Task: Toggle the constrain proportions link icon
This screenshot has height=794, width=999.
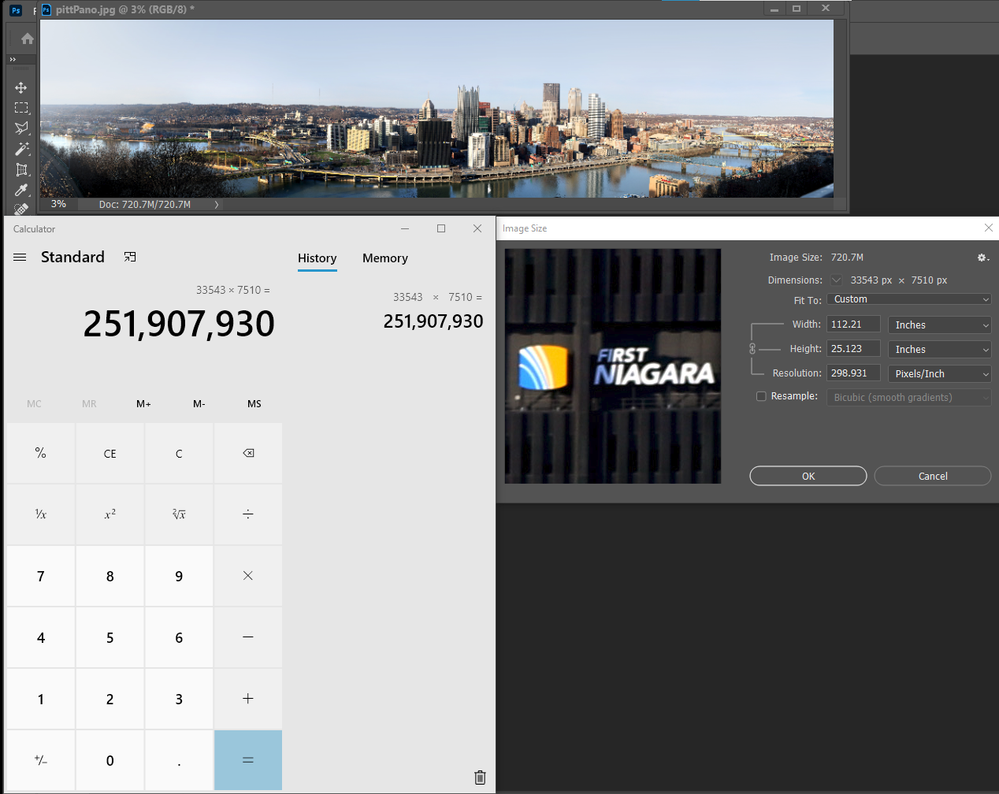Action: (752, 349)
